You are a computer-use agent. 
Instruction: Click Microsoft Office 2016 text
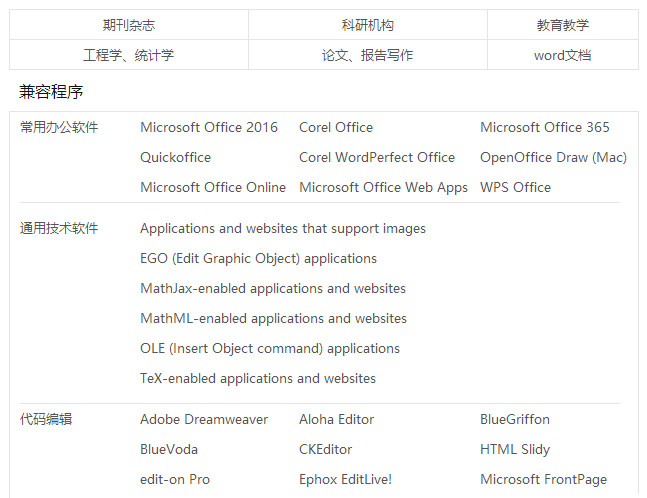point(209,127)
